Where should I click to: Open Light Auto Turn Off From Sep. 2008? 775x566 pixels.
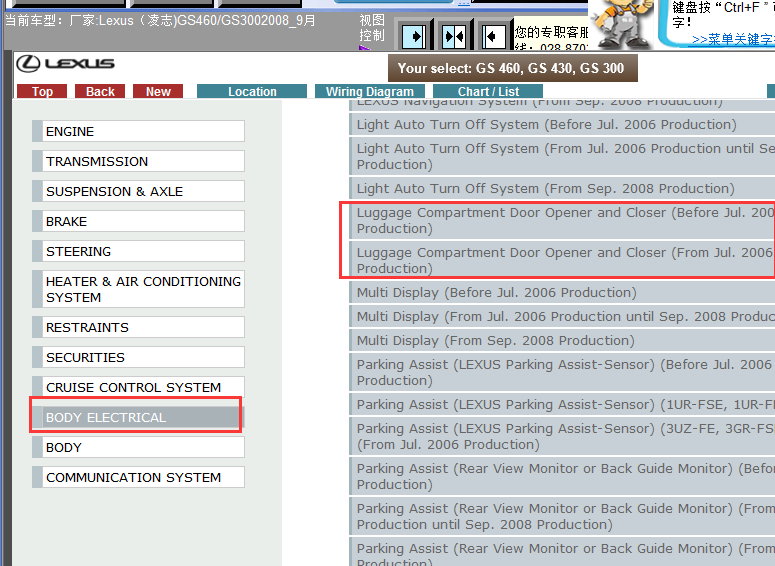[562, 188]
